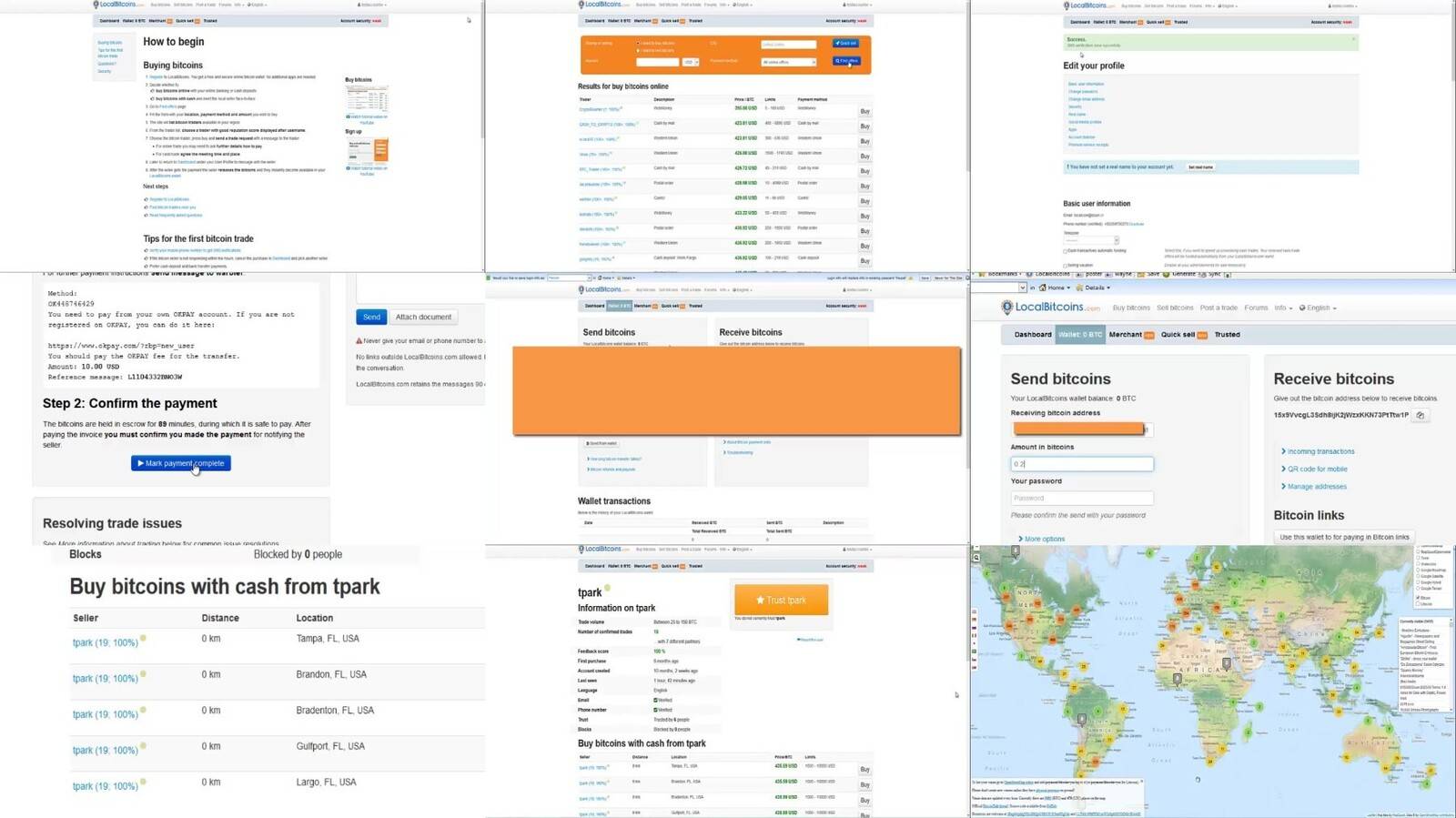Click the Receiving bitcoin address field

pos(1080,429)
